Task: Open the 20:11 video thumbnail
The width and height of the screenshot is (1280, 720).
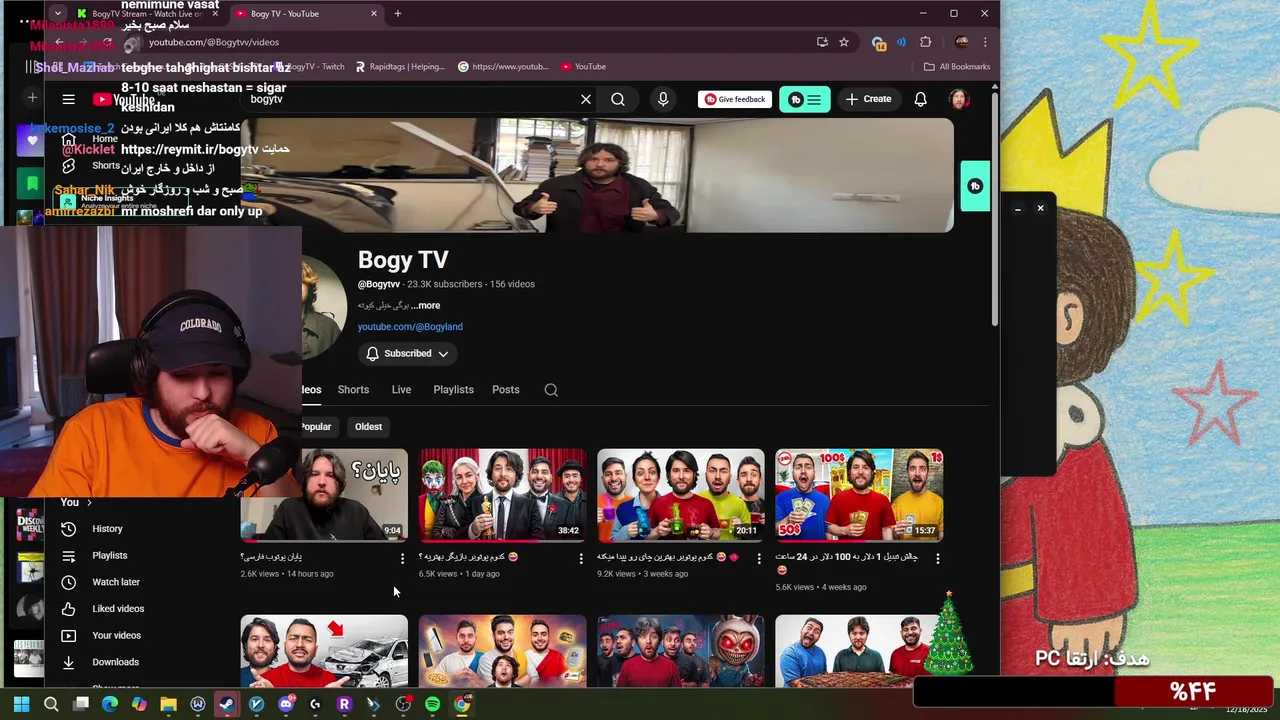Action: 681,495
